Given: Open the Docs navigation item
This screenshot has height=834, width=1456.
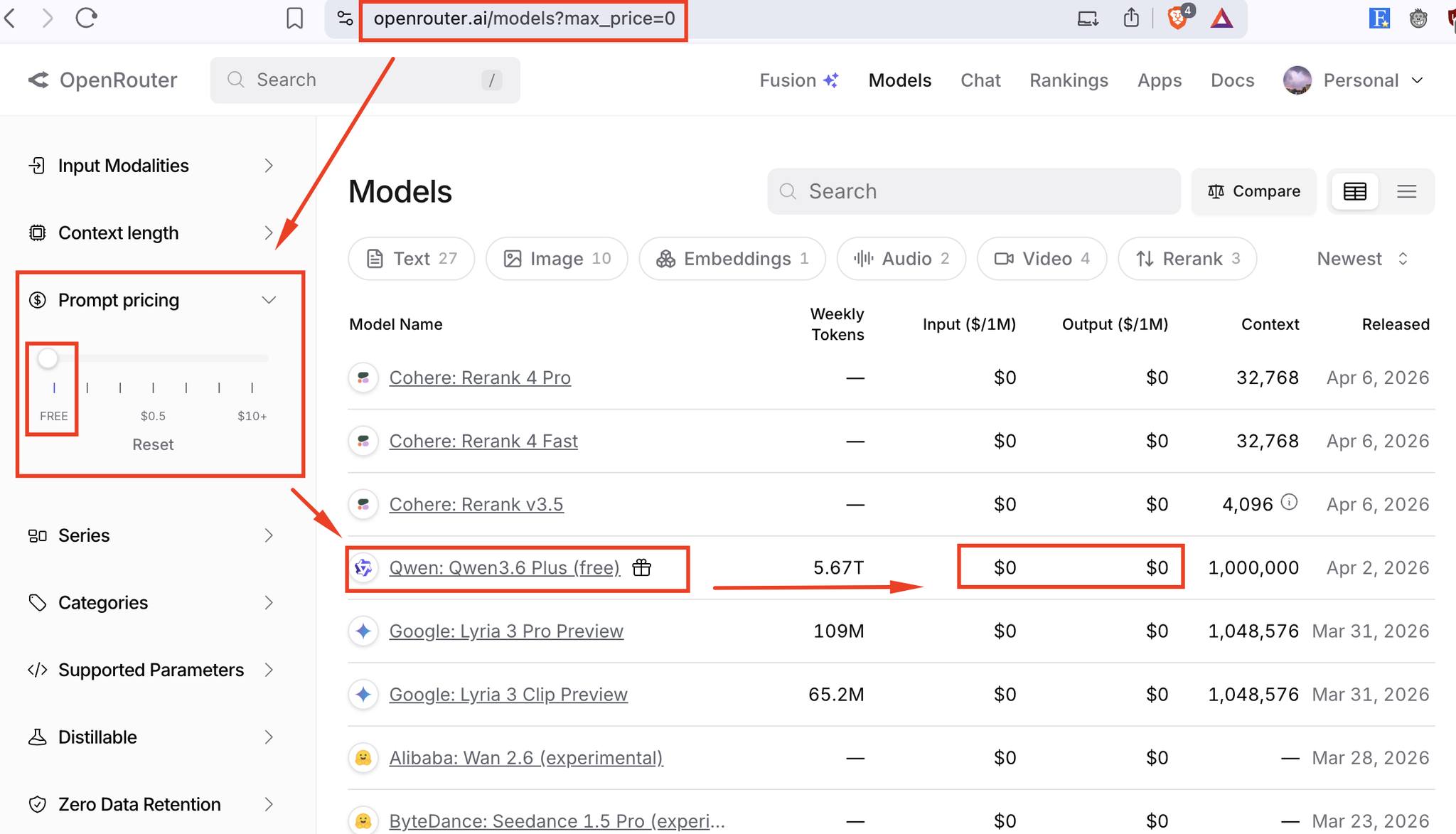Looking at the screenshot, I should pos(1232,80).
